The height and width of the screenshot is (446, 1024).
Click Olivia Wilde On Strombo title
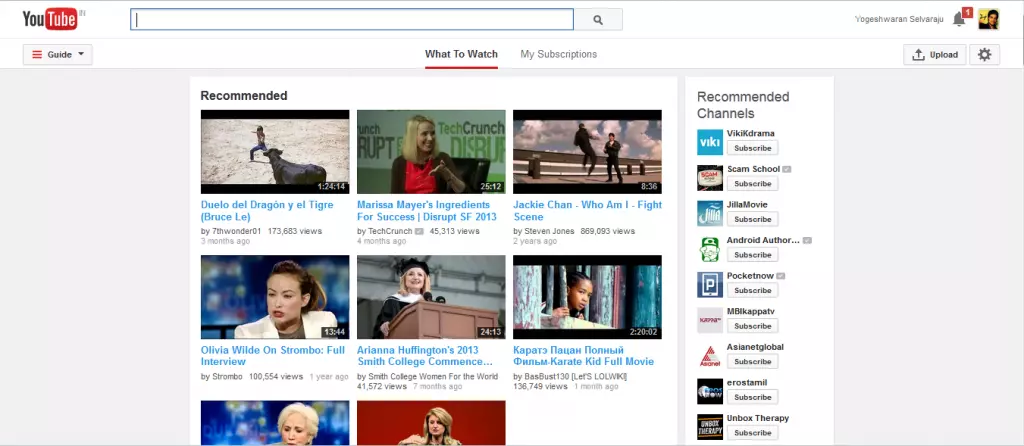272,356
